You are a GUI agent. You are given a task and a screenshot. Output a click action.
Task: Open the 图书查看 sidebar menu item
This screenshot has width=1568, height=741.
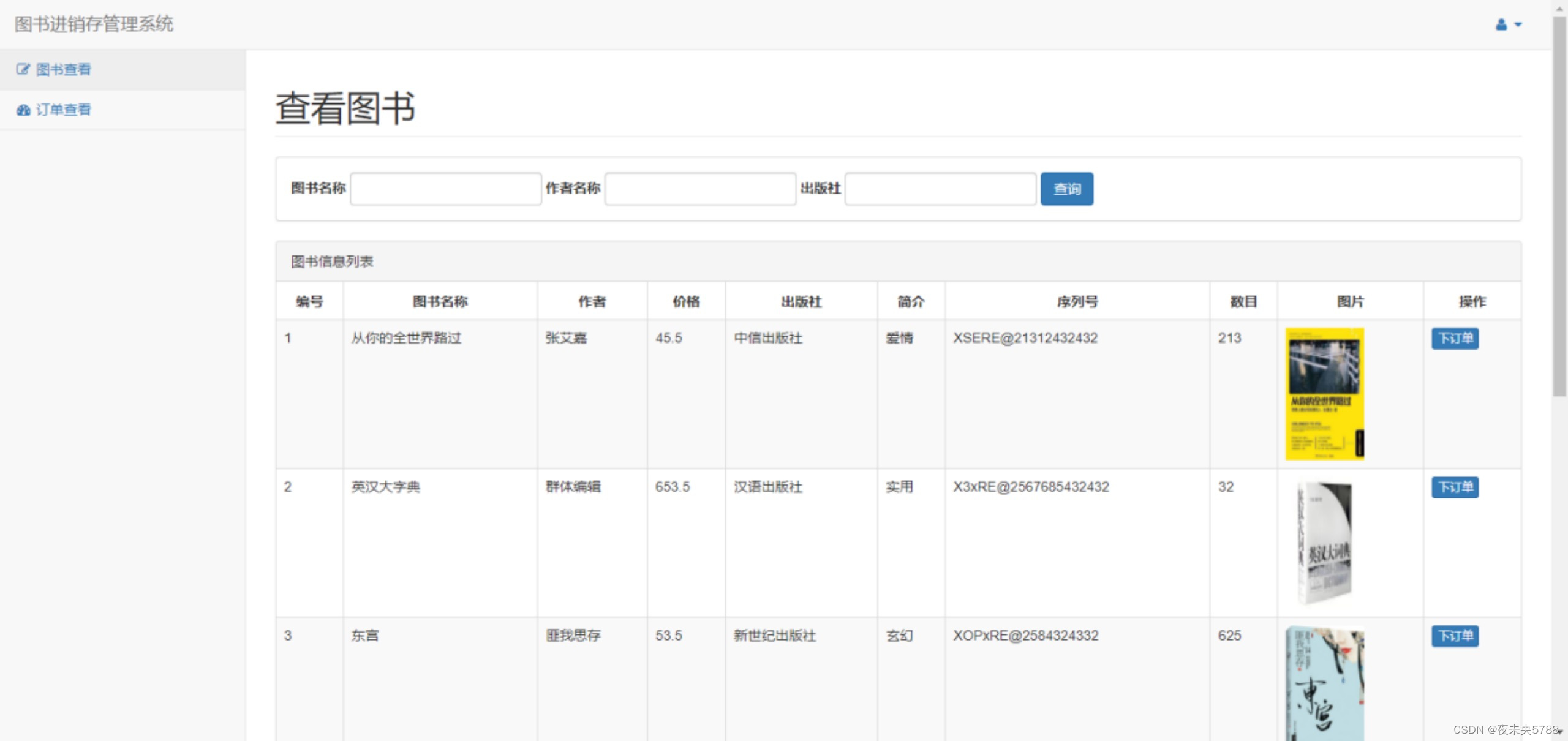tap(123, 70)
